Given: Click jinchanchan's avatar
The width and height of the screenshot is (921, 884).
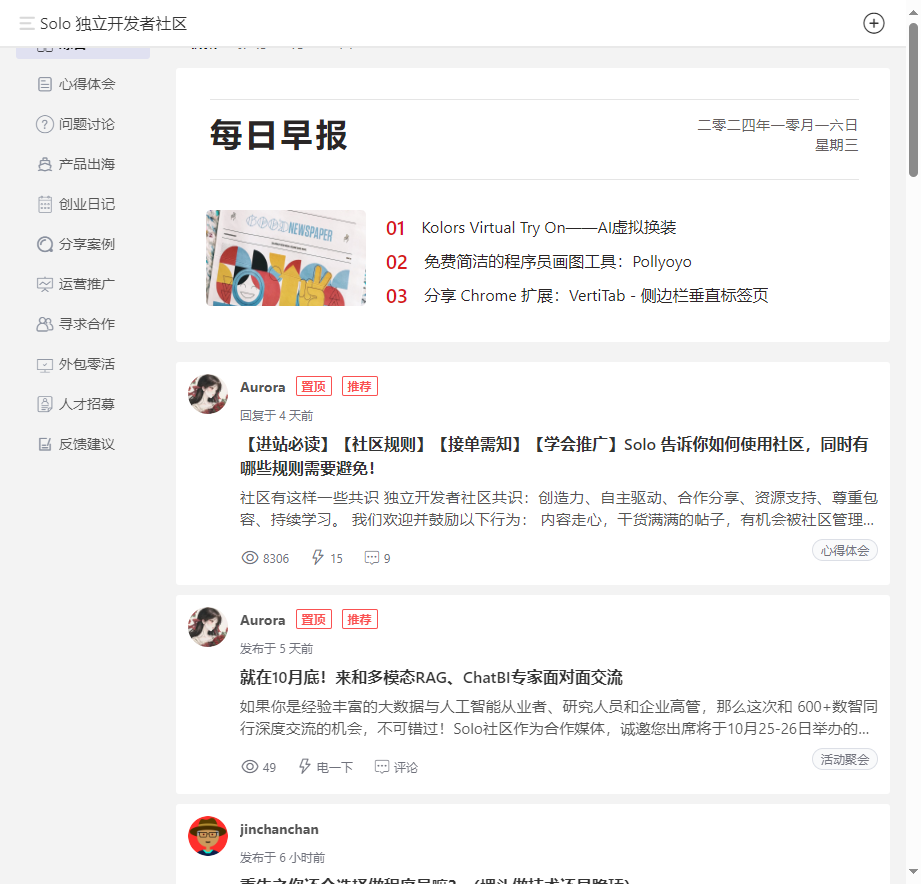Looking at the screenshot, I should point(208,836).
